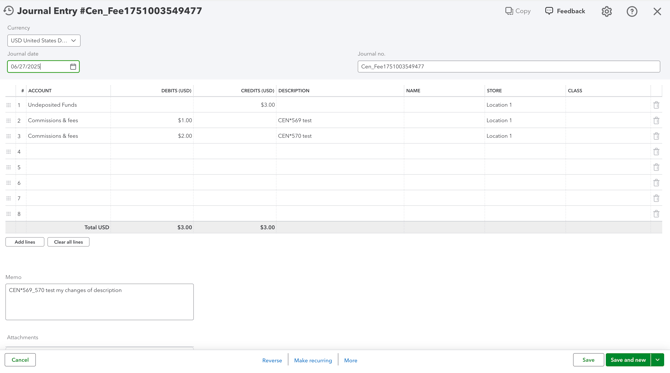
Task: Click Clear all lines button
Action: (x=68, y=242)
